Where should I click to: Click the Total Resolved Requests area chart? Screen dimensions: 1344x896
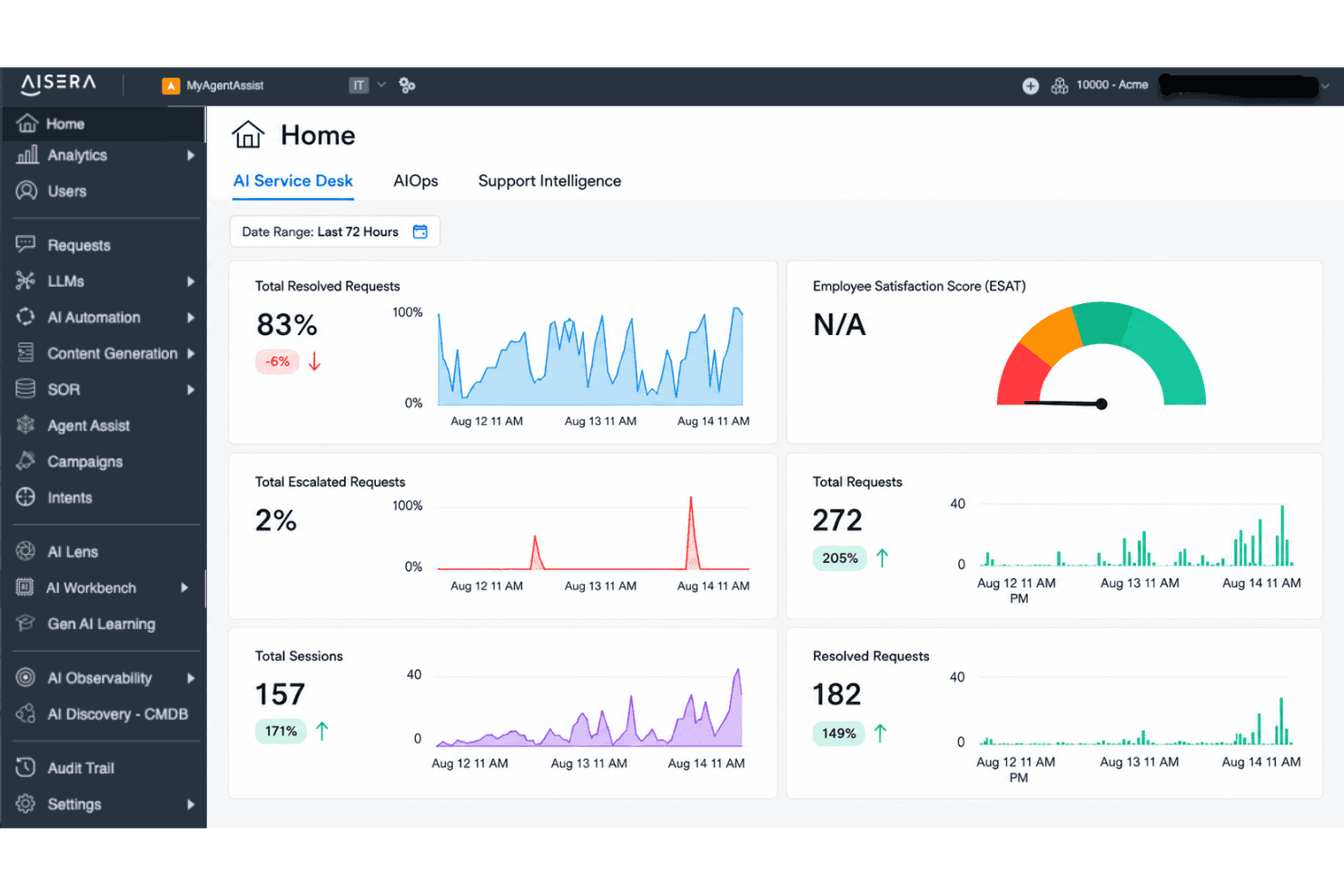[x=590, y=357]
